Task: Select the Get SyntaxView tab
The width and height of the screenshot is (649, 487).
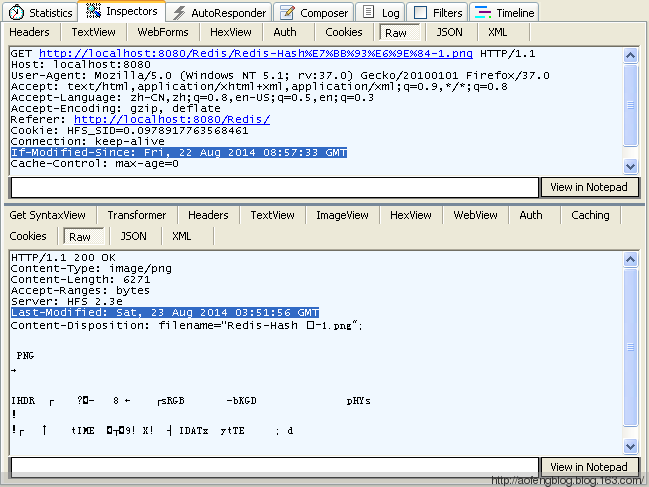Action: [x=48, y=215]
